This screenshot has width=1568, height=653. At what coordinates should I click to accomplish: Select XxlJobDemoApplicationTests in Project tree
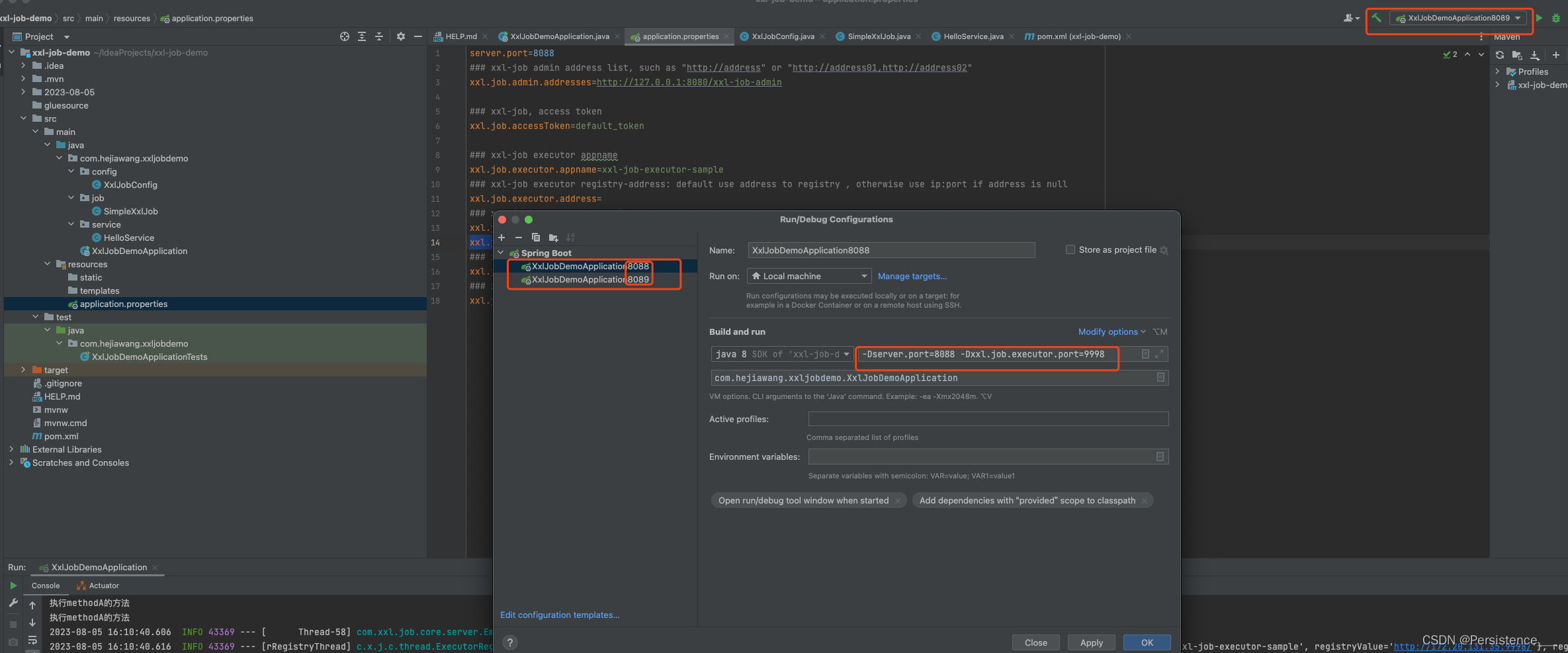click(150, 357)
